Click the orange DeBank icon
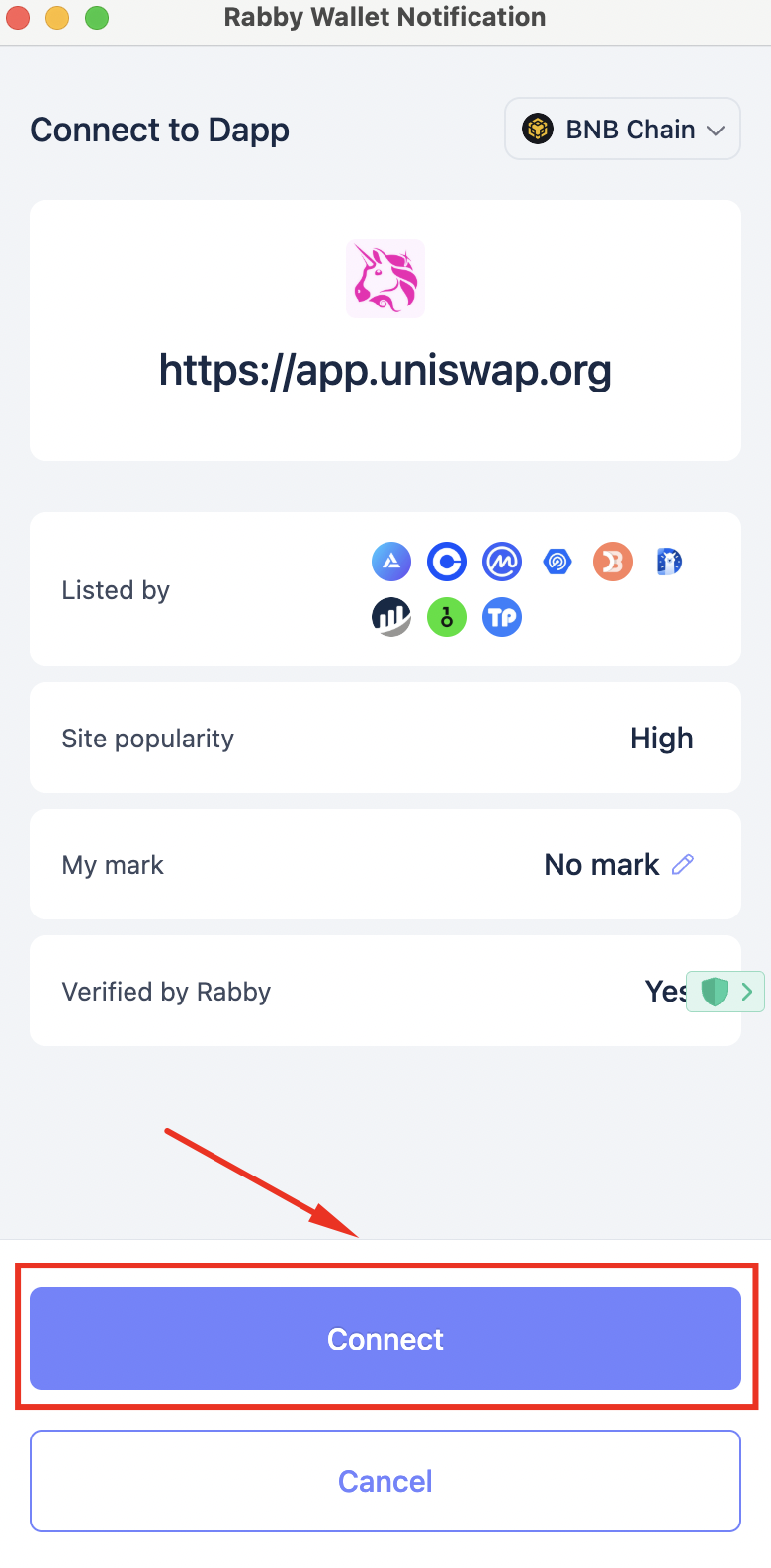 pyautogui.click(x=613, y=563)
